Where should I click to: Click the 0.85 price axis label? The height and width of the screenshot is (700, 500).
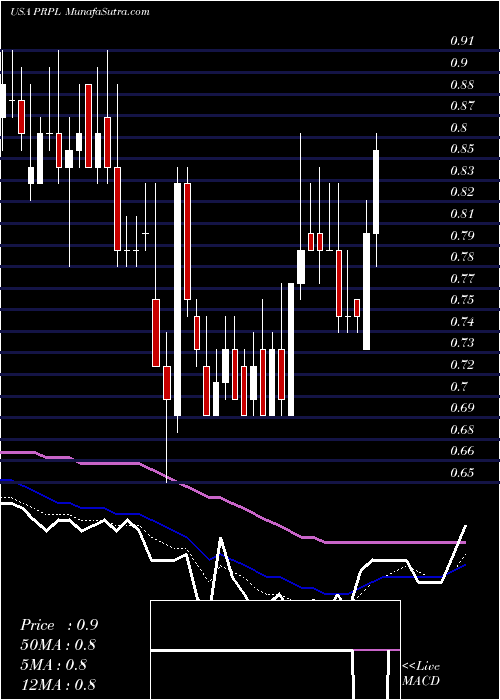(x=462, y=149)
